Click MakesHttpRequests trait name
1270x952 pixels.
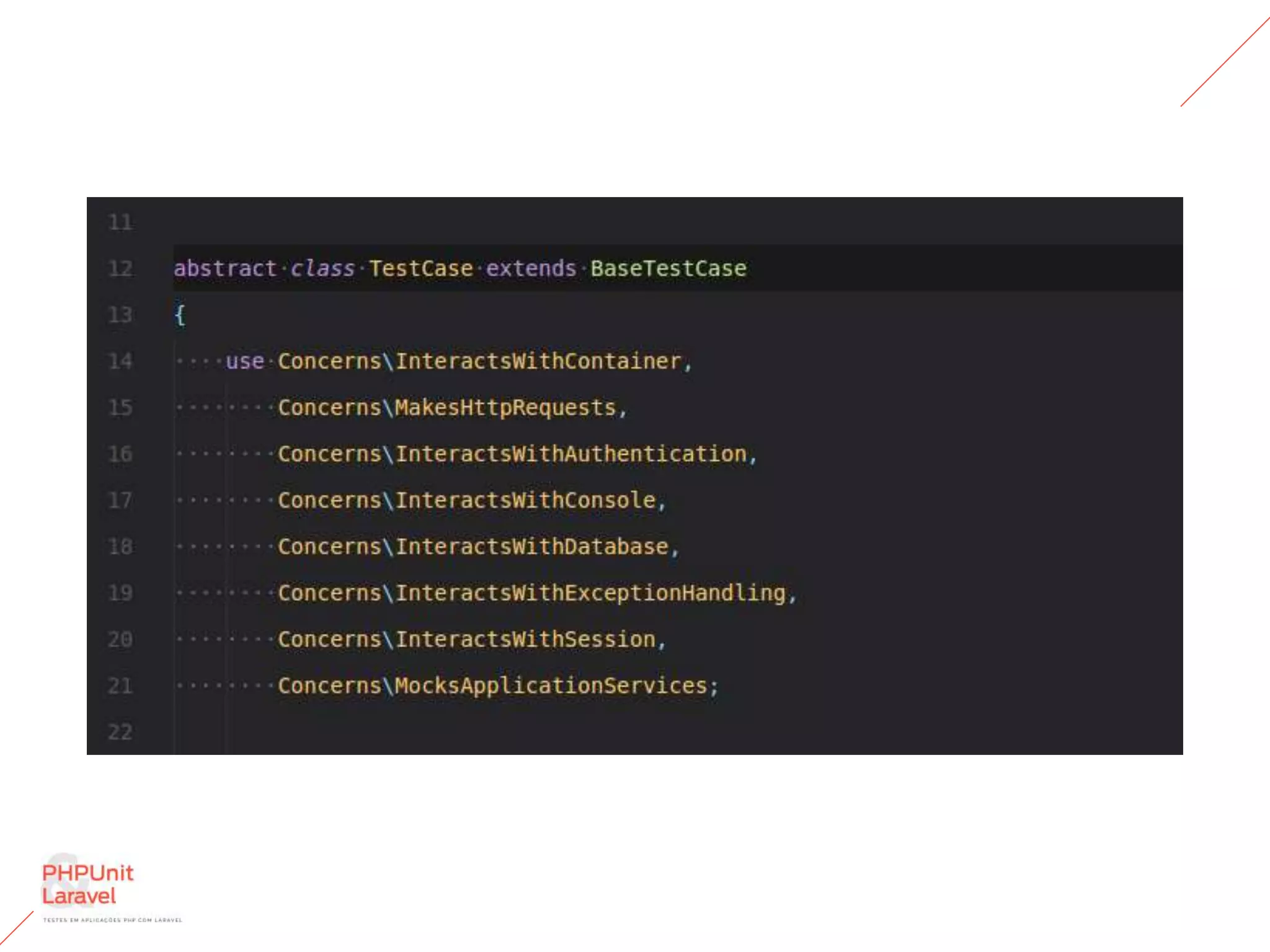(x=505, y=408)
